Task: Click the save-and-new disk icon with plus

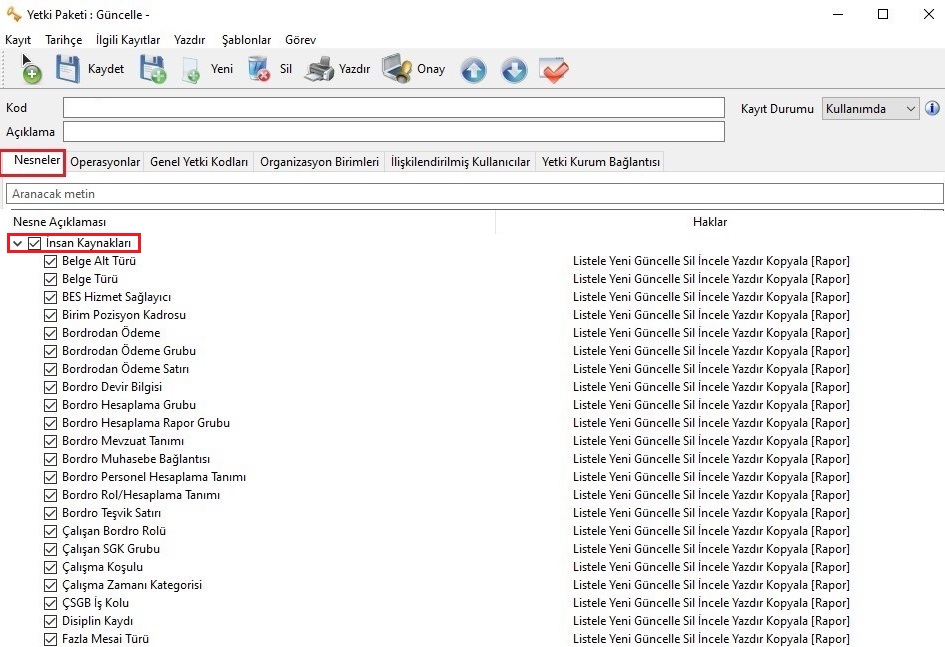Action: point(152,69)
